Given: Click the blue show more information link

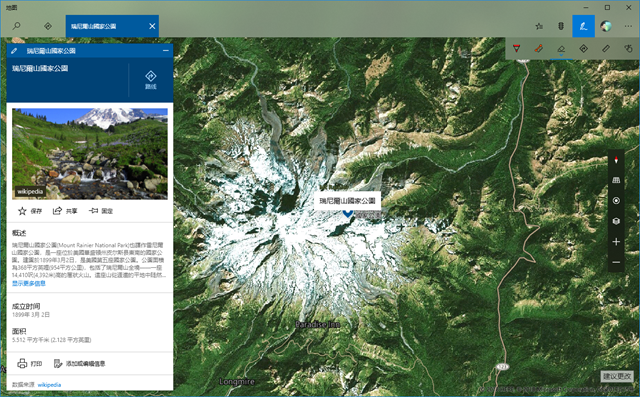Looking at the screenshot, I should (x=29, y=283).
